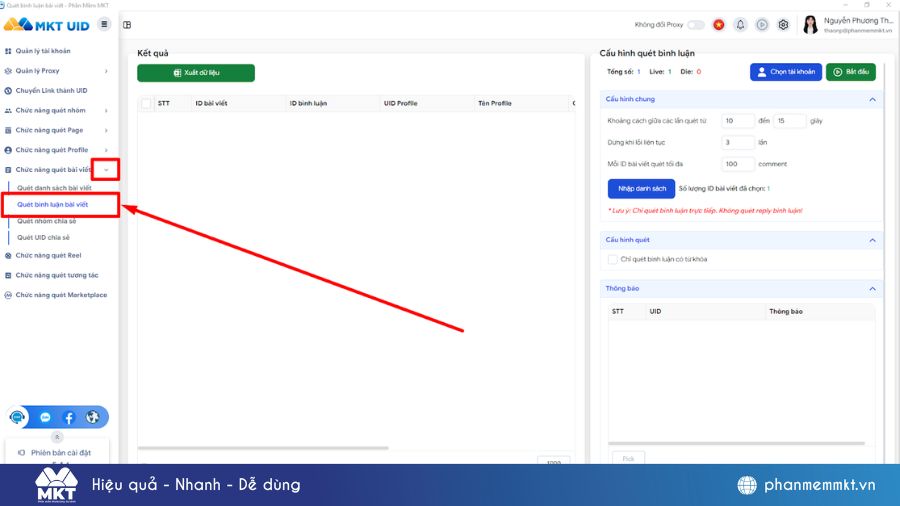The height and width of the screenshot is (506, 900).
Task: Open Chuyển Link thành UID
Action: tap(51, 91)
